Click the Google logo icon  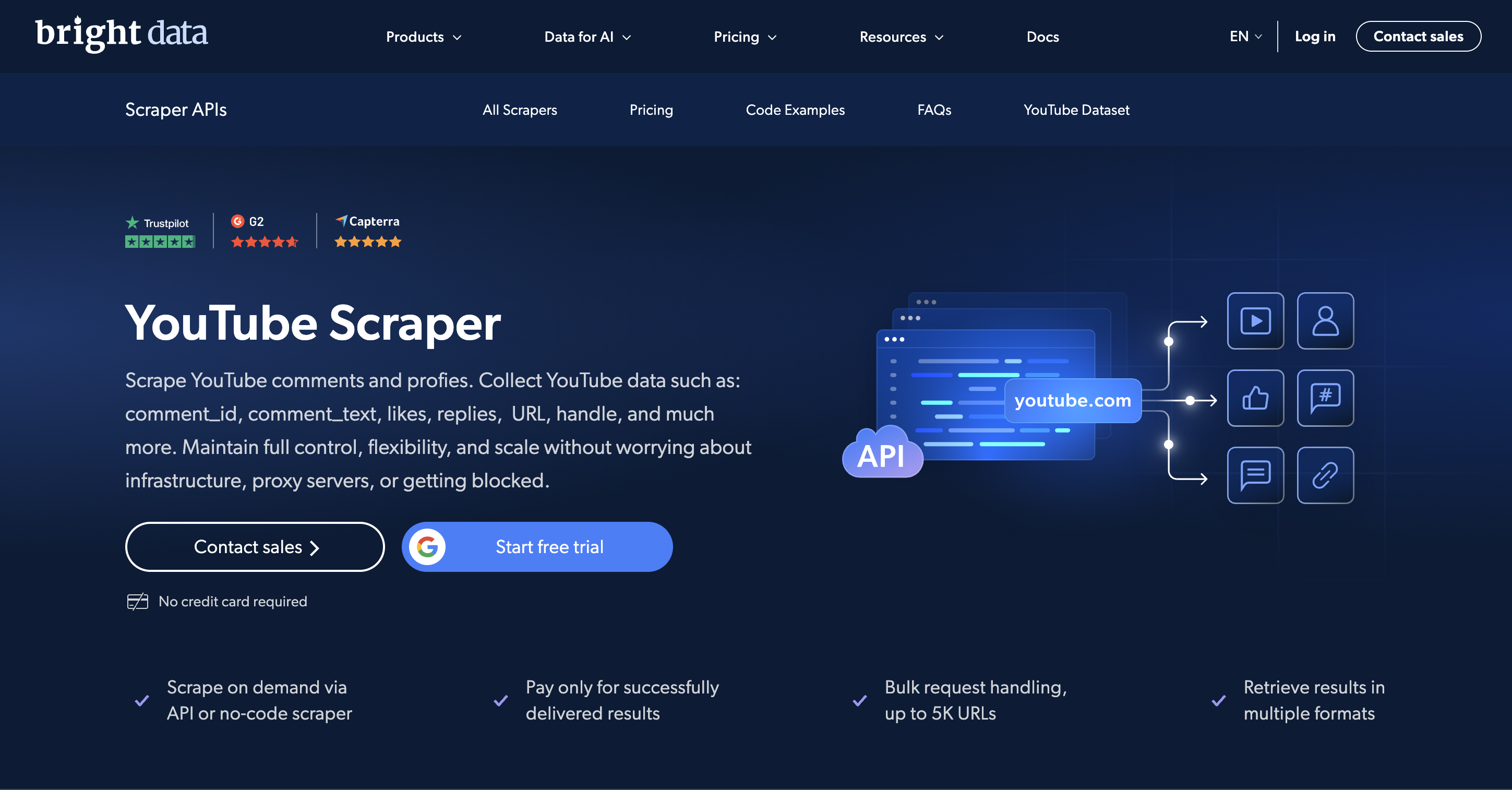click(427, 547)
